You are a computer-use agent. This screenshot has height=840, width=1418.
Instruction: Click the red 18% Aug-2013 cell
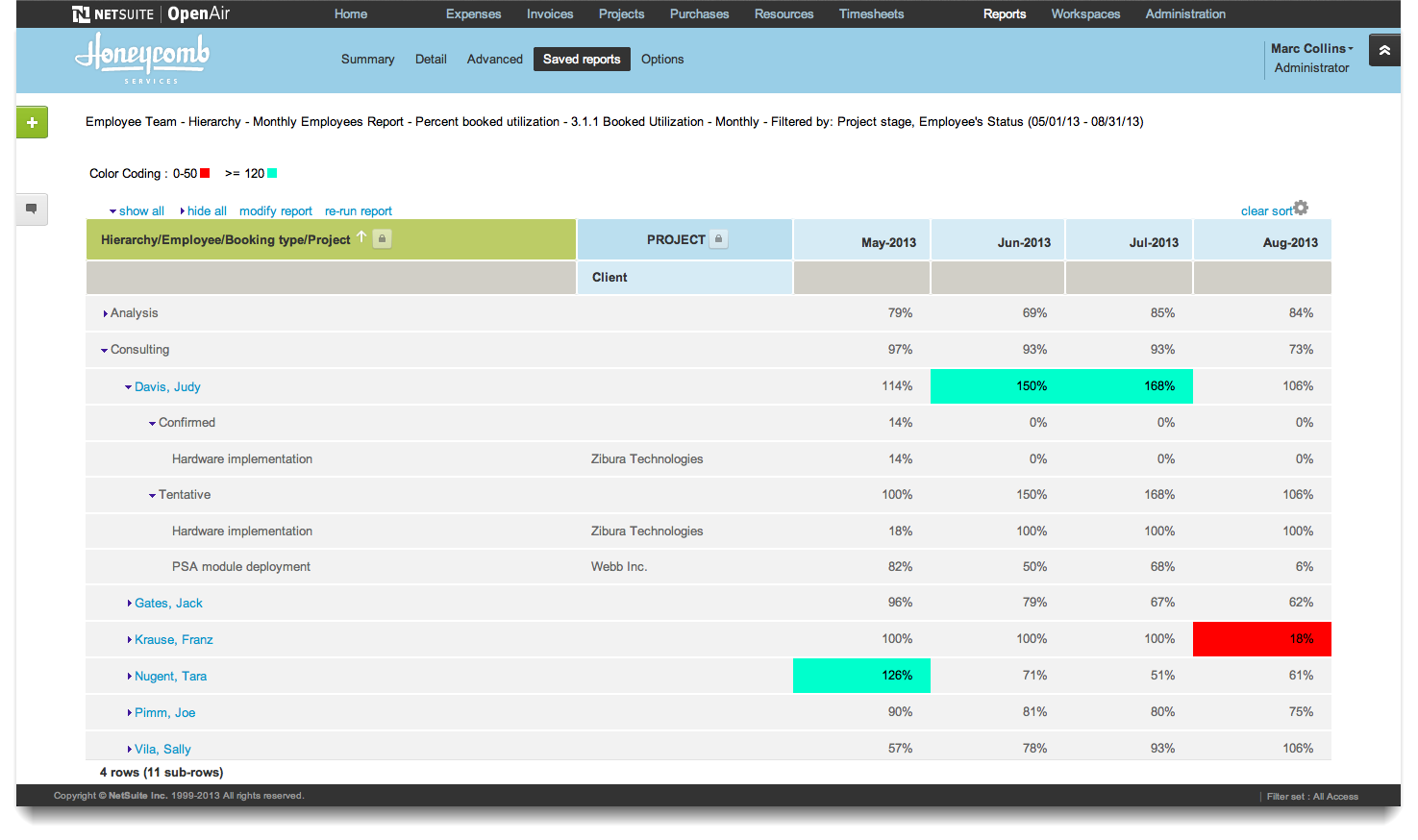pyautogui.click(x=1262, y=639)
